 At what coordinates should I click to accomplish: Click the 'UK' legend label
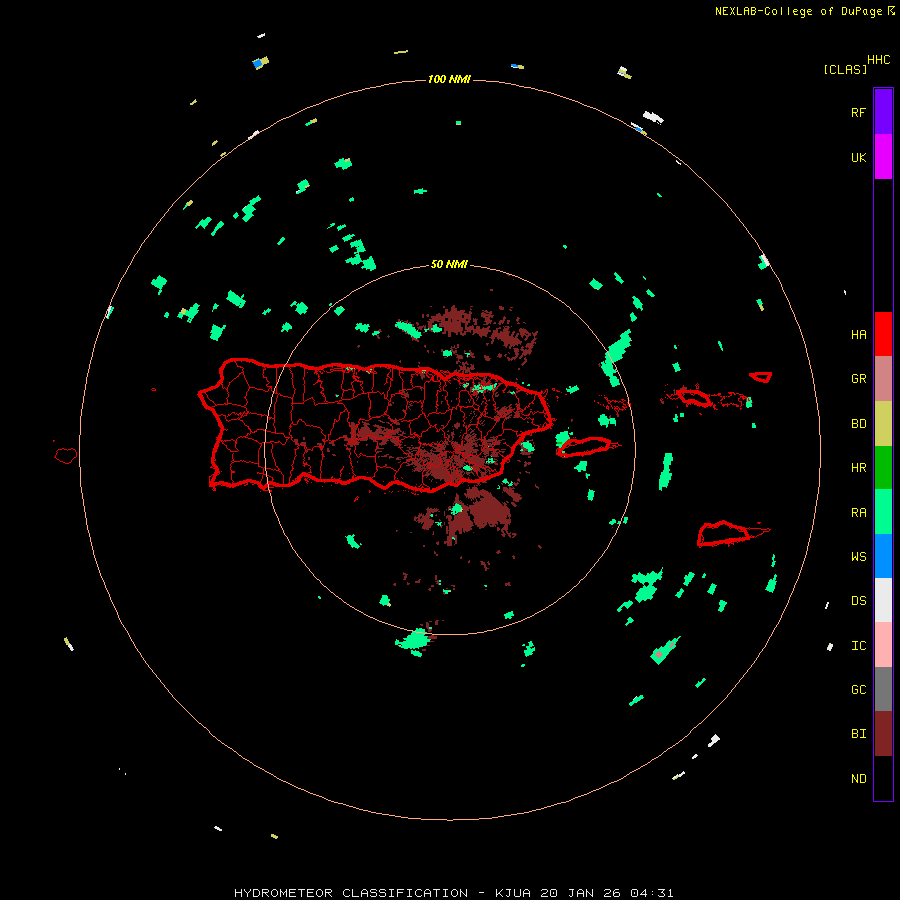(x=858, y=158)
